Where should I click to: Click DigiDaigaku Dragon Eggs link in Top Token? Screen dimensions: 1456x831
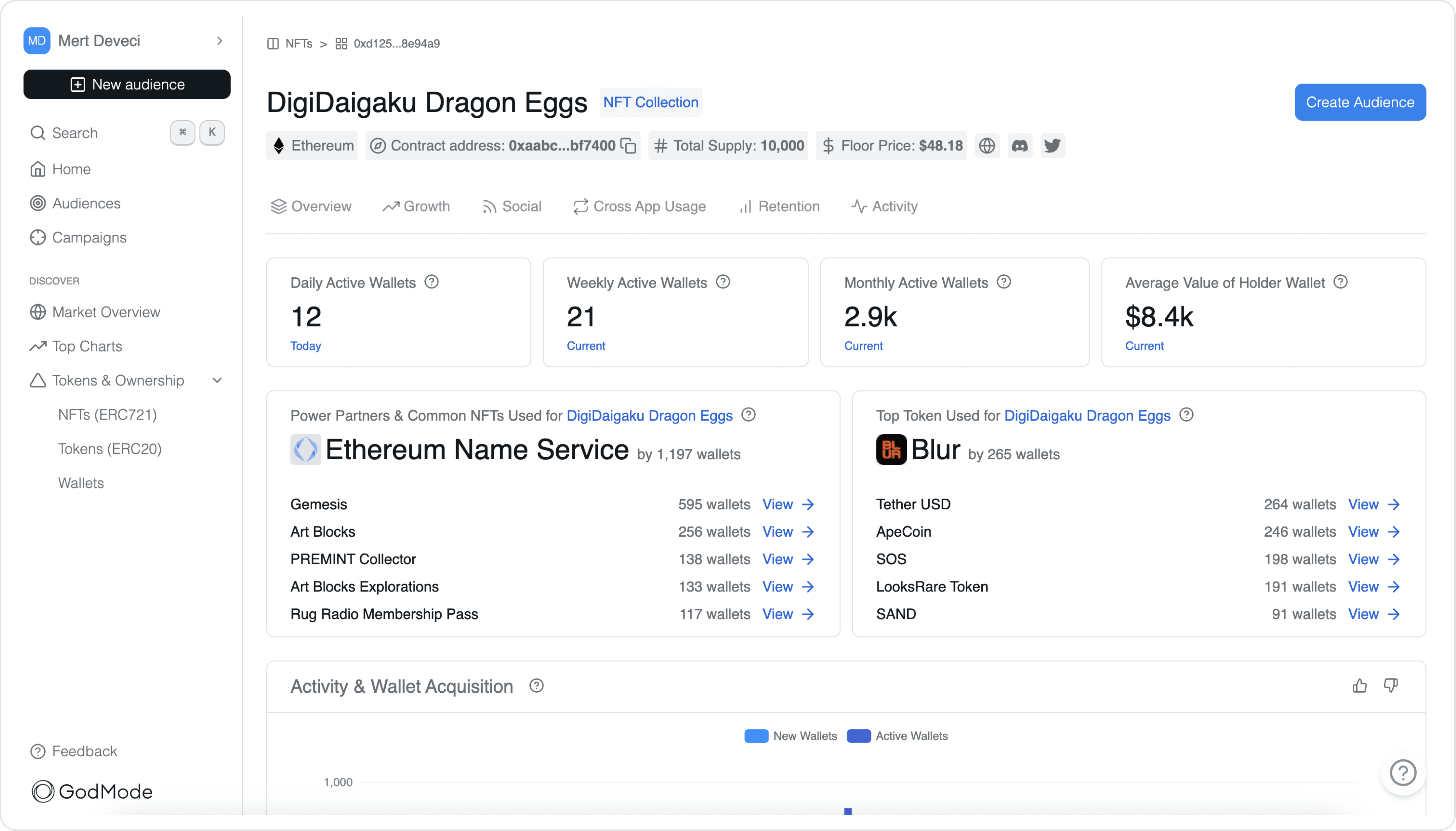(1087, 416)
